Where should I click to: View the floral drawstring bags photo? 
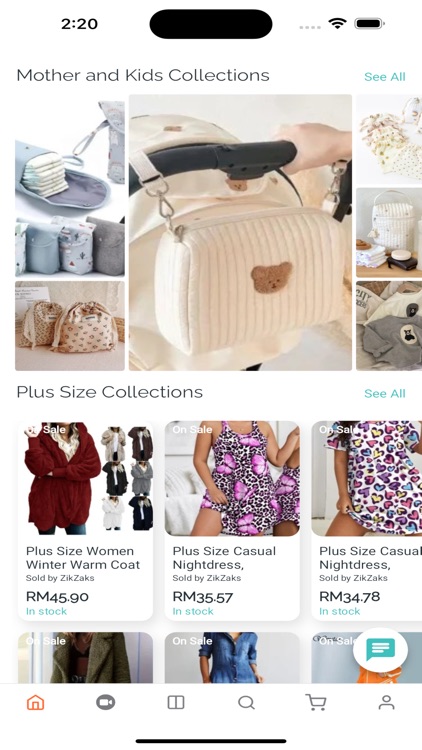click(70, 326)
